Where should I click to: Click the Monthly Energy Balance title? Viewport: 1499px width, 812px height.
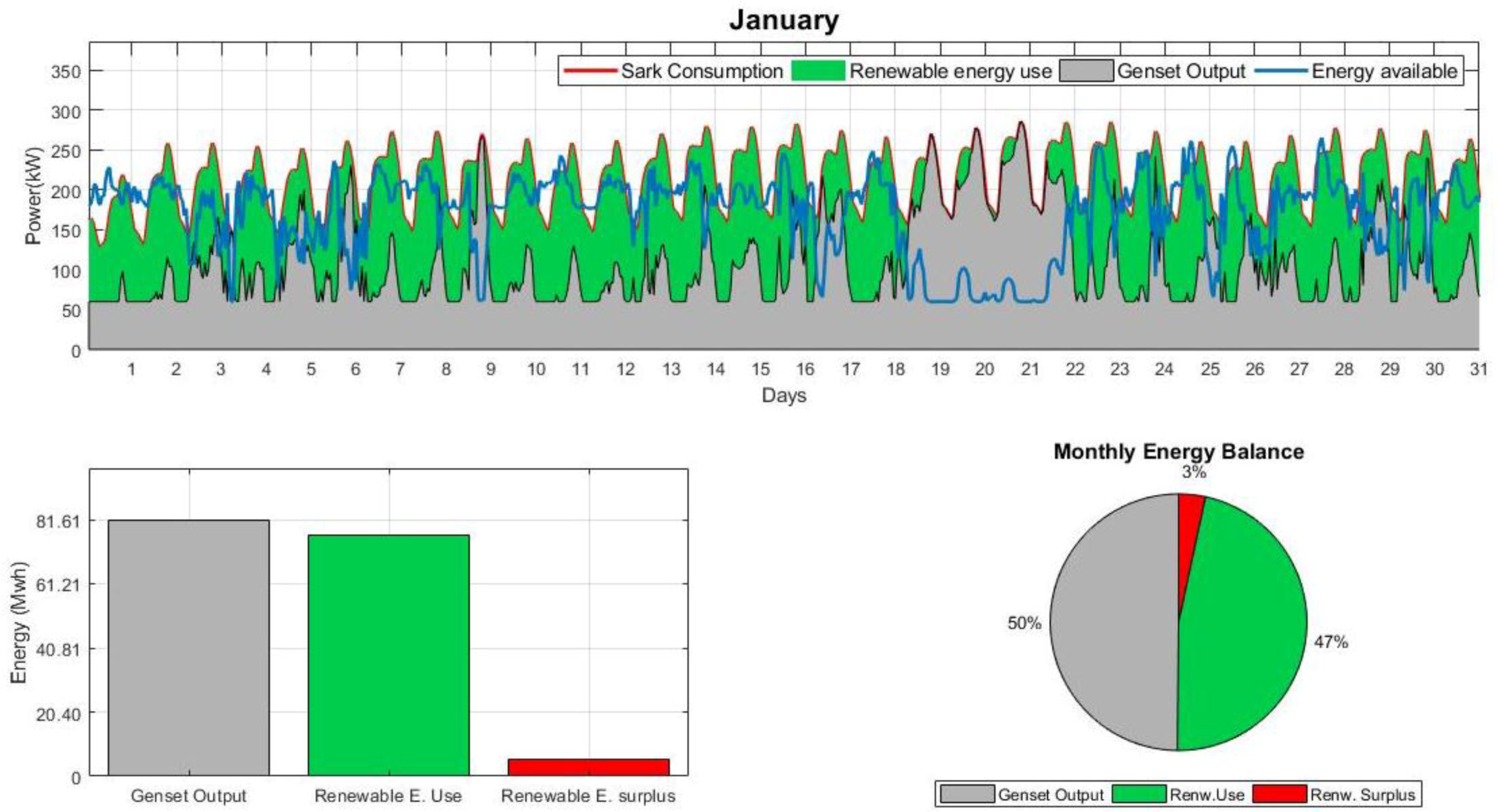coord(1178,452)
